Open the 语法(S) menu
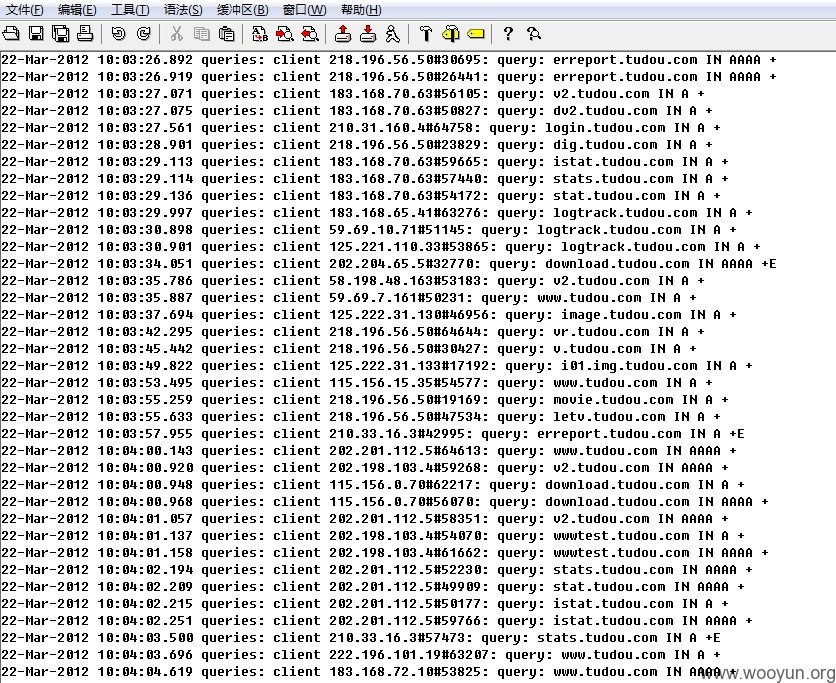The height and width of the screenshot is (683, 836). pos(183,10)
